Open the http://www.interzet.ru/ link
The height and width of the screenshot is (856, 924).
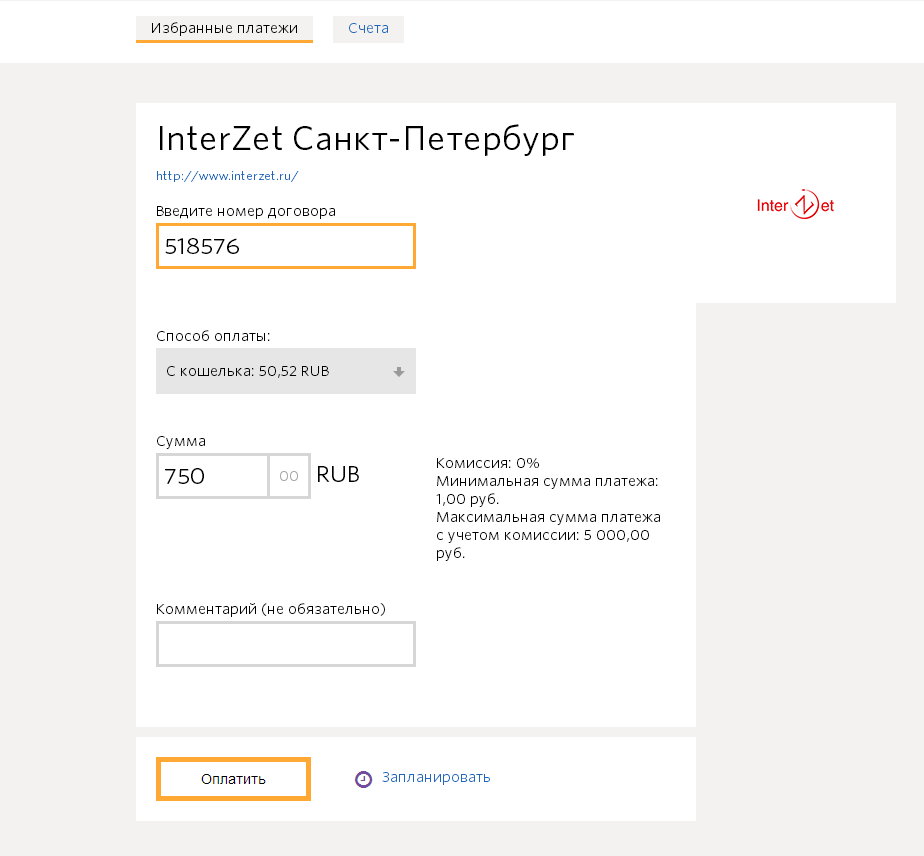click(x=227, y=176)
